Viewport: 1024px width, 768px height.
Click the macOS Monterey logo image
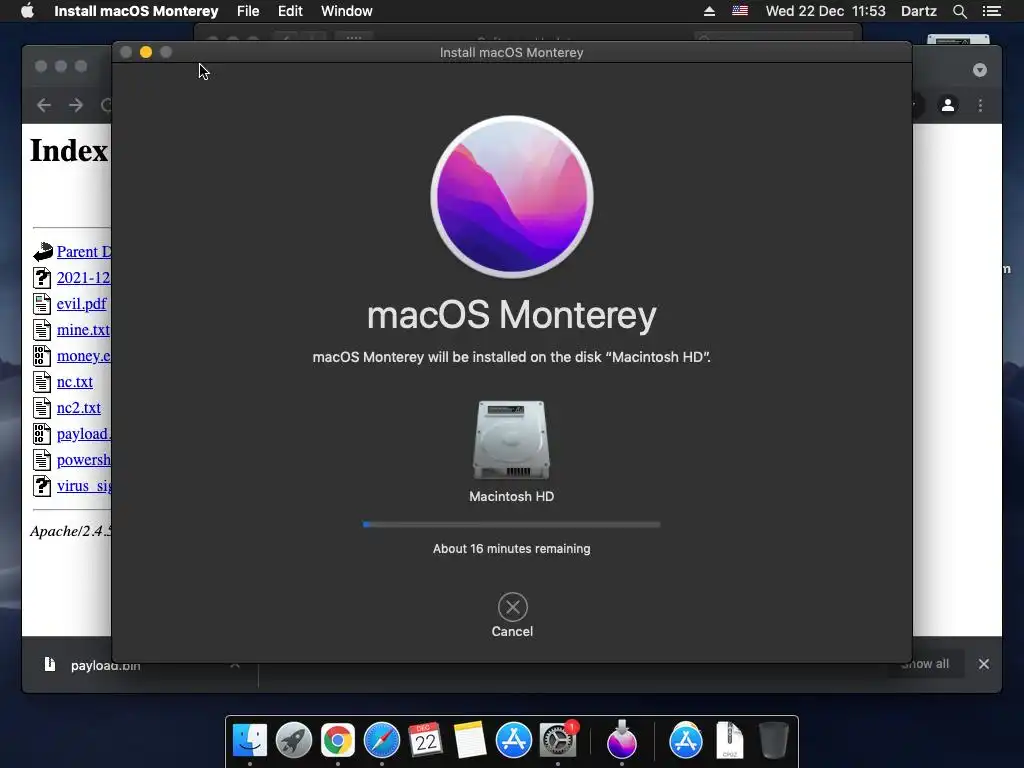click(512, 197)
